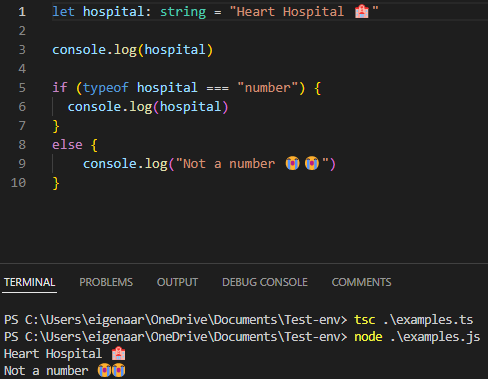Select the DEBUG CONSOLE tab
Screen dimensions: 488x379
(265, 282)
